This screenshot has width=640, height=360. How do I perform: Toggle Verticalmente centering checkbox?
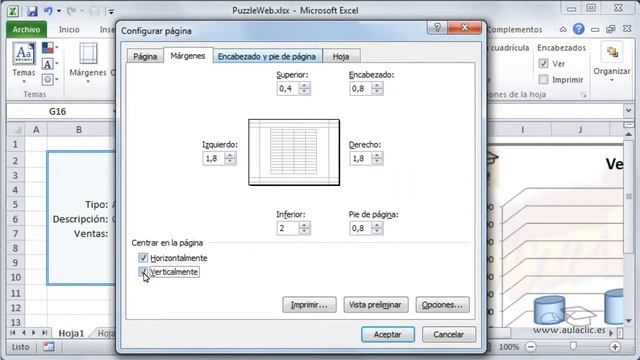(x=143, y=271)
